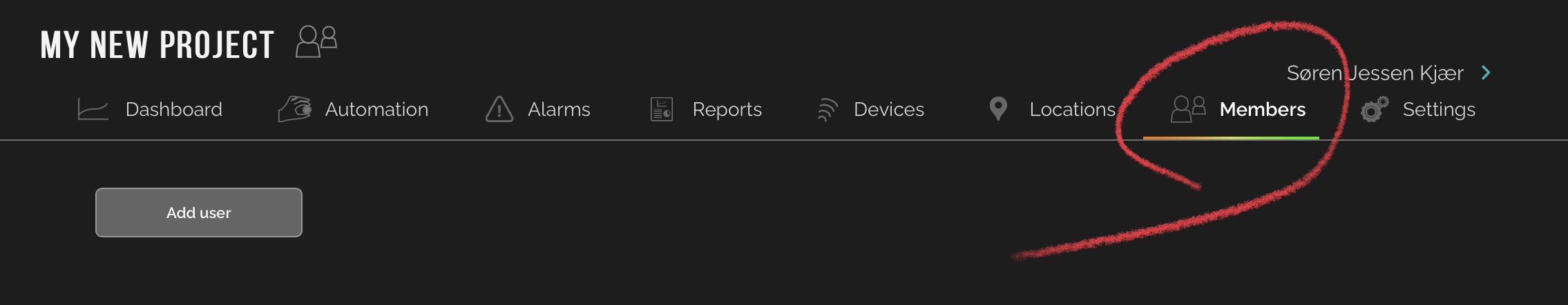The height and width of the screenshot is (305, 1568).
Task: Click the Dashboard chart icon
Action: 93,109
